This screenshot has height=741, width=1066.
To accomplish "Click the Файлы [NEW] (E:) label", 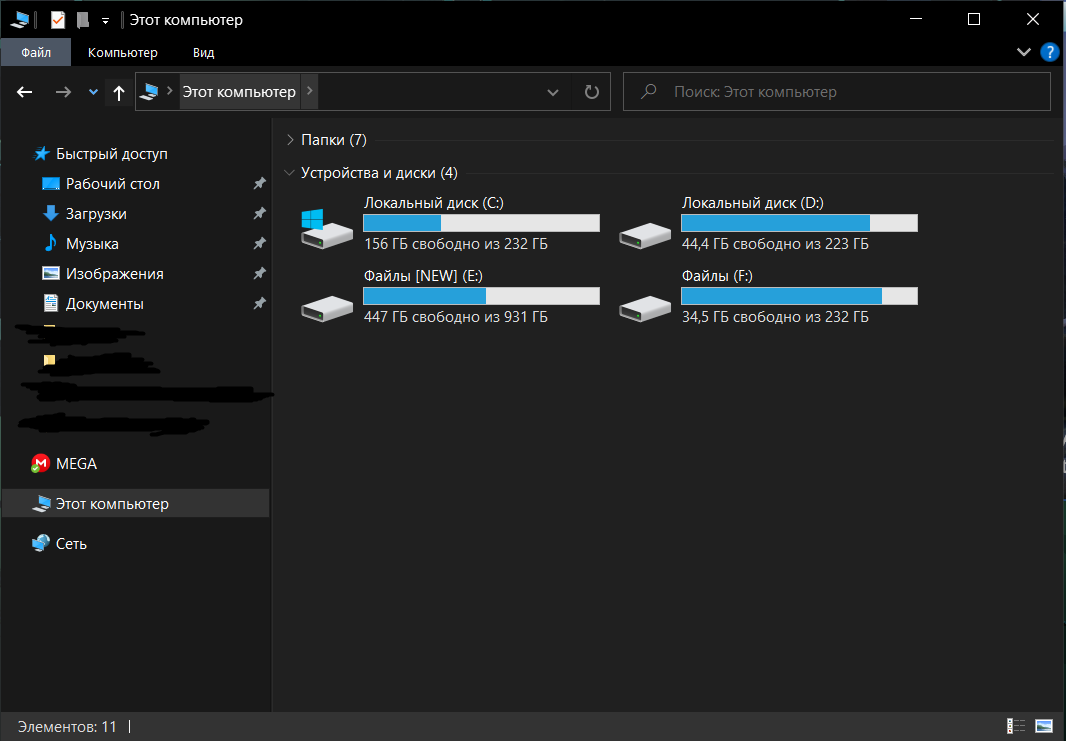I will (x=423, y=275).
